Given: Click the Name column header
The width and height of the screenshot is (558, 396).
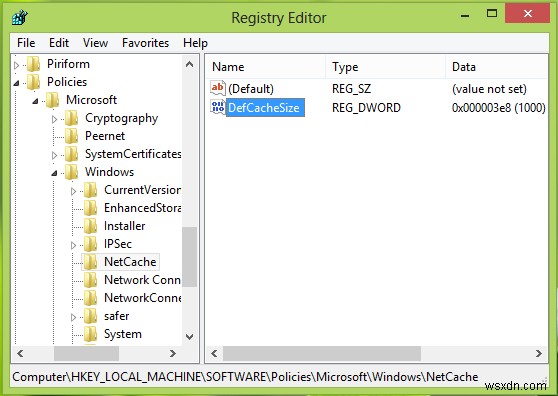Looking at the screenshot, I should point(265,67).
